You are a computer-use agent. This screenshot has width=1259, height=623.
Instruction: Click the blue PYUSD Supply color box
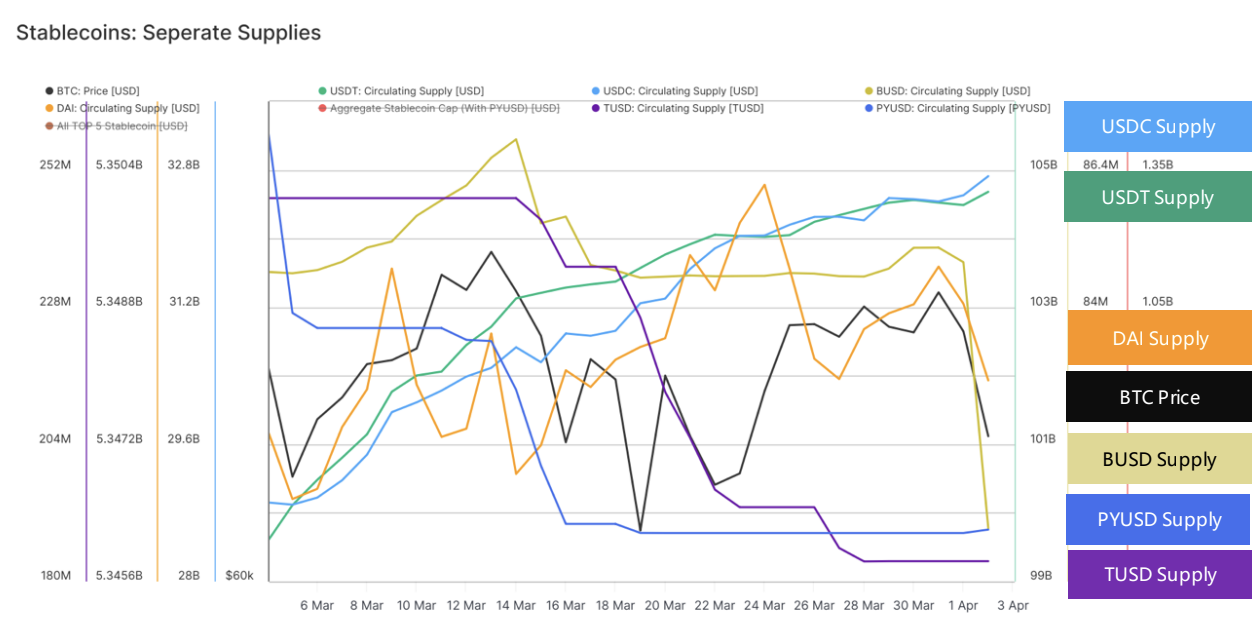pos(1159,519)
